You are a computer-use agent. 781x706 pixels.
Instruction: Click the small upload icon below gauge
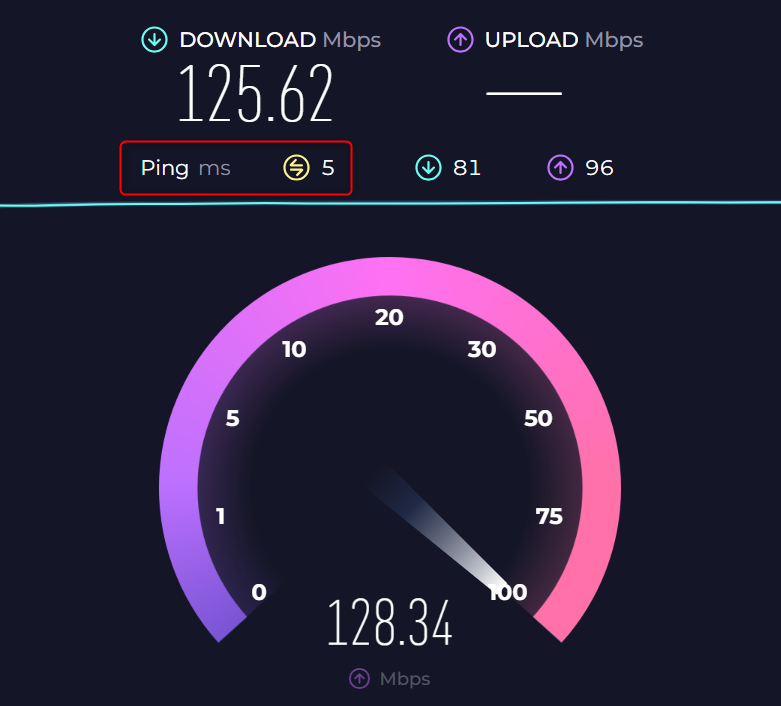(x=359, y=679)
